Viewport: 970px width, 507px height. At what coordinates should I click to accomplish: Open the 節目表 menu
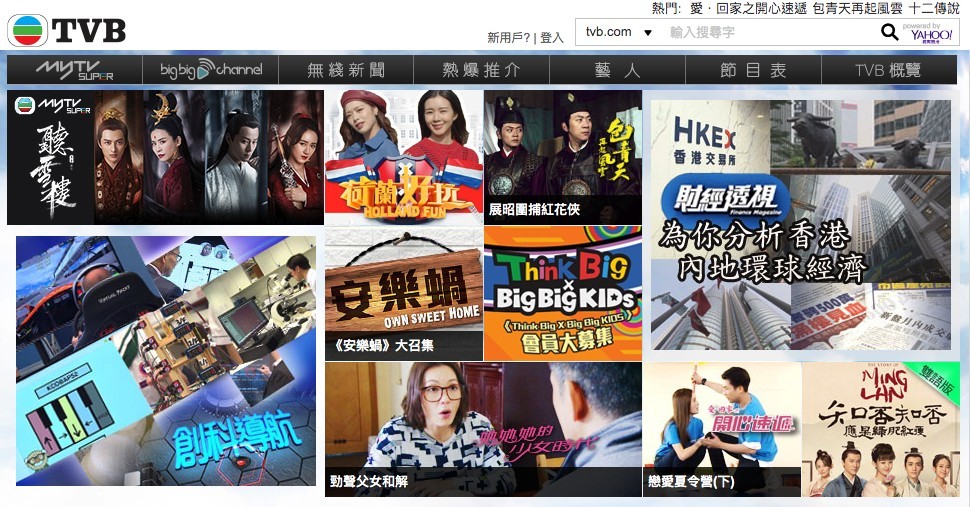point(753,70)
